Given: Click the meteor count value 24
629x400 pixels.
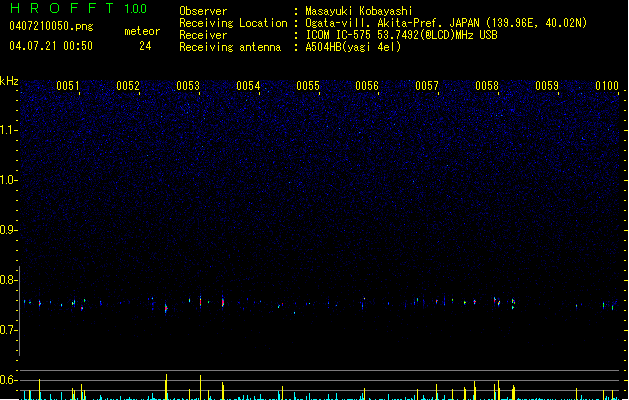Looking at the screenshot, I should click(145, 46).
